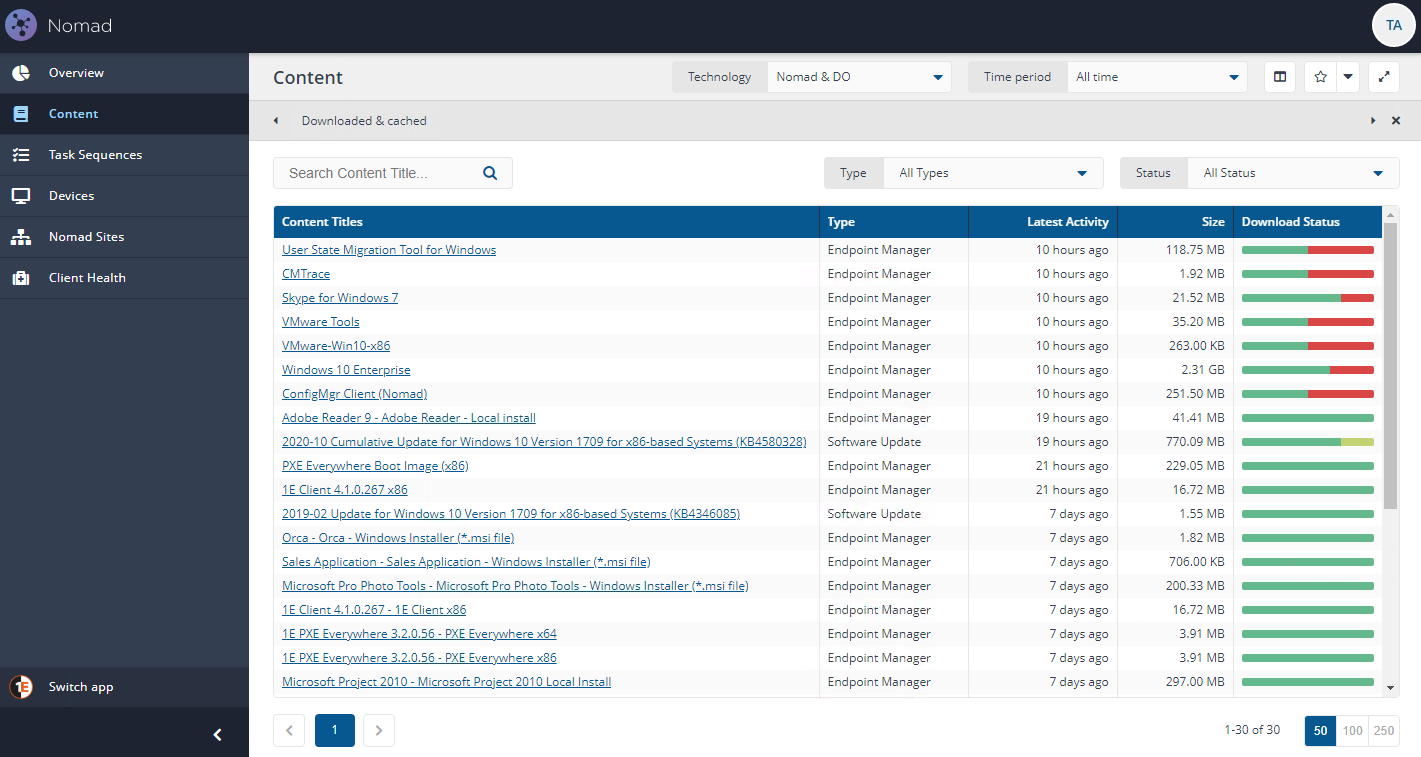Image resolution: width=1421 pixels, height=757 pixels.
Task: Open ConfigMgr Client (Nomad) link
Action: tap(354, 394)
